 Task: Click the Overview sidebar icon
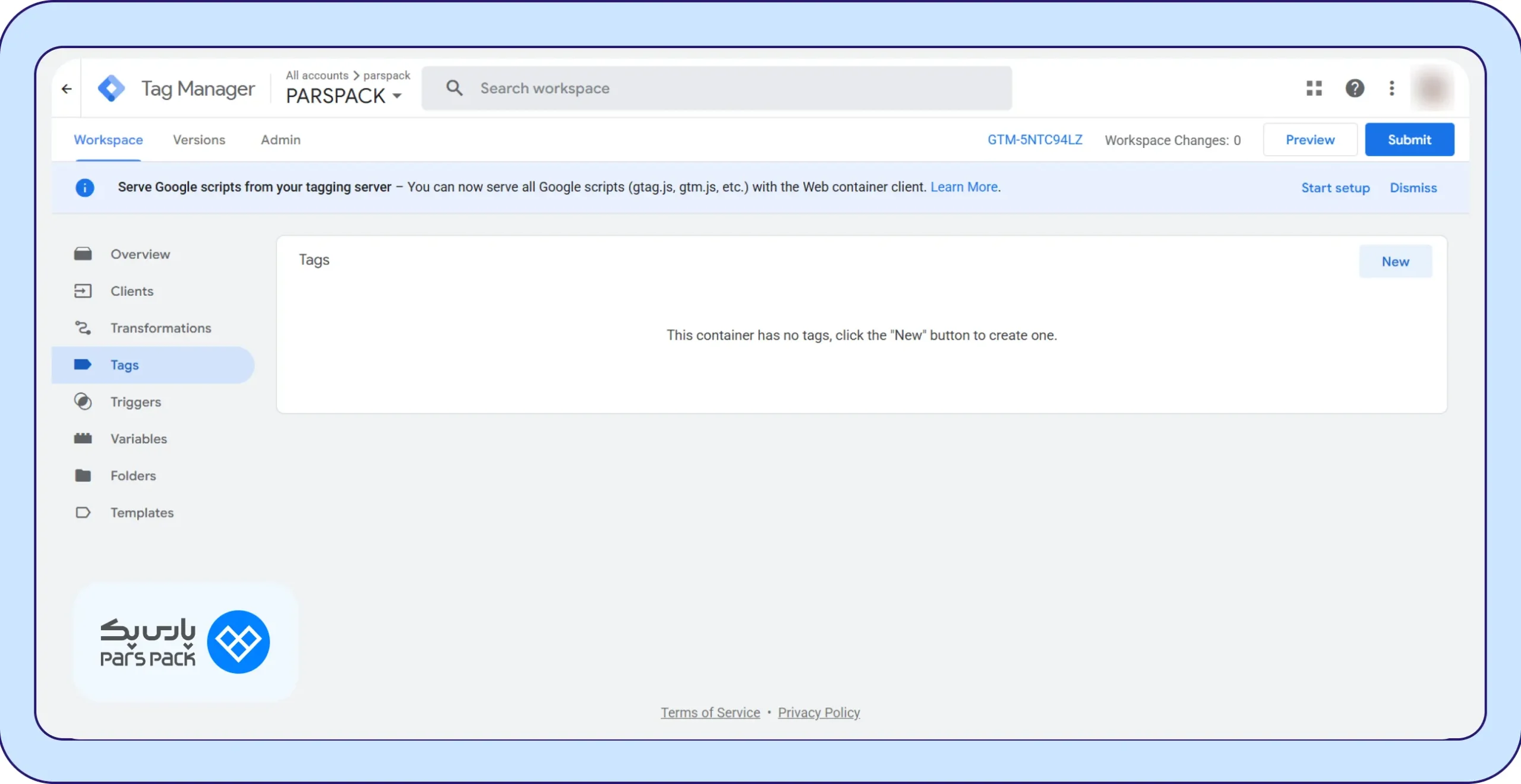[83, 254]
